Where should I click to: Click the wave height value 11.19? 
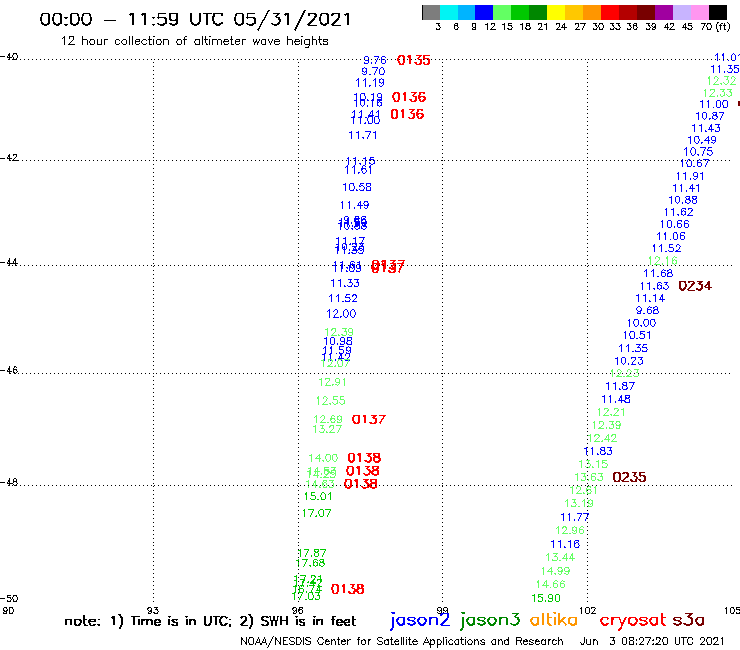(370, 83)
